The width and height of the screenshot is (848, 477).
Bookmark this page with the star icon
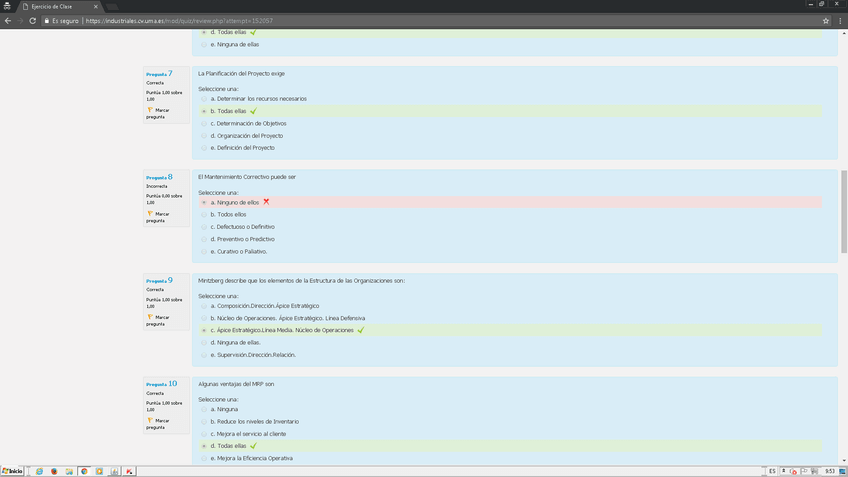(826, 20)
